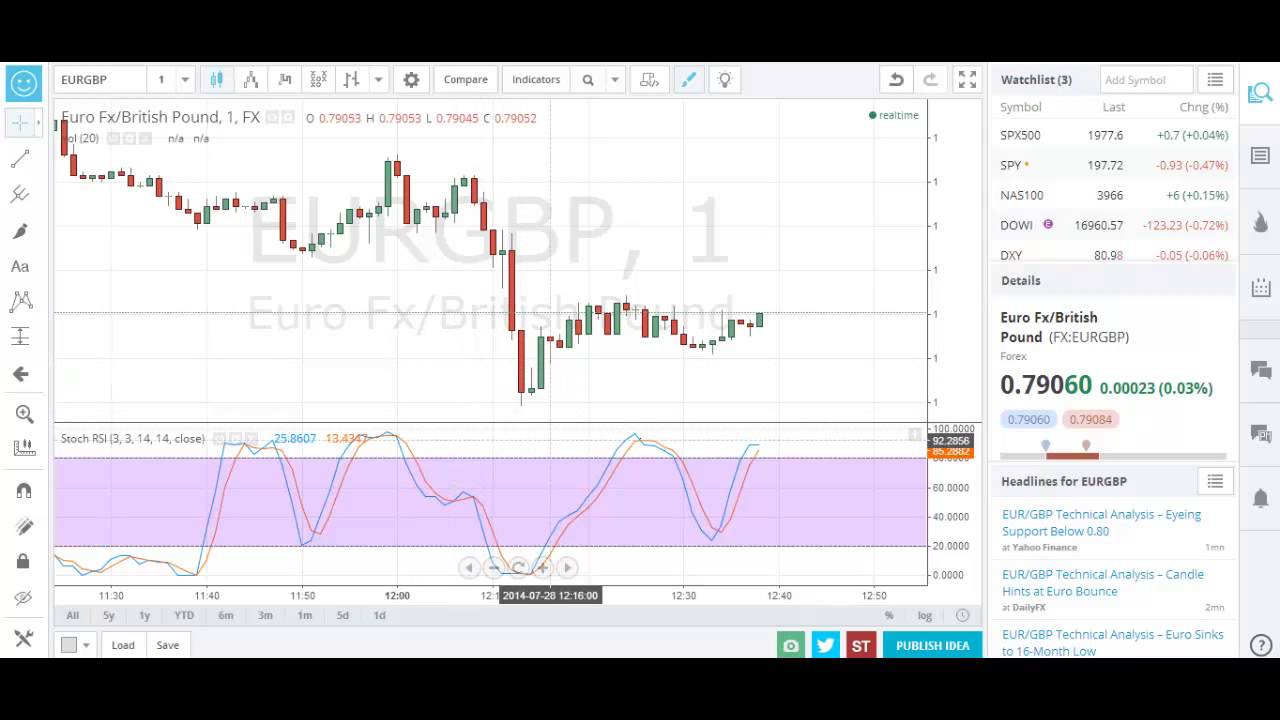
Task: Switch to candlestick chart style
Action: point(217,80)
